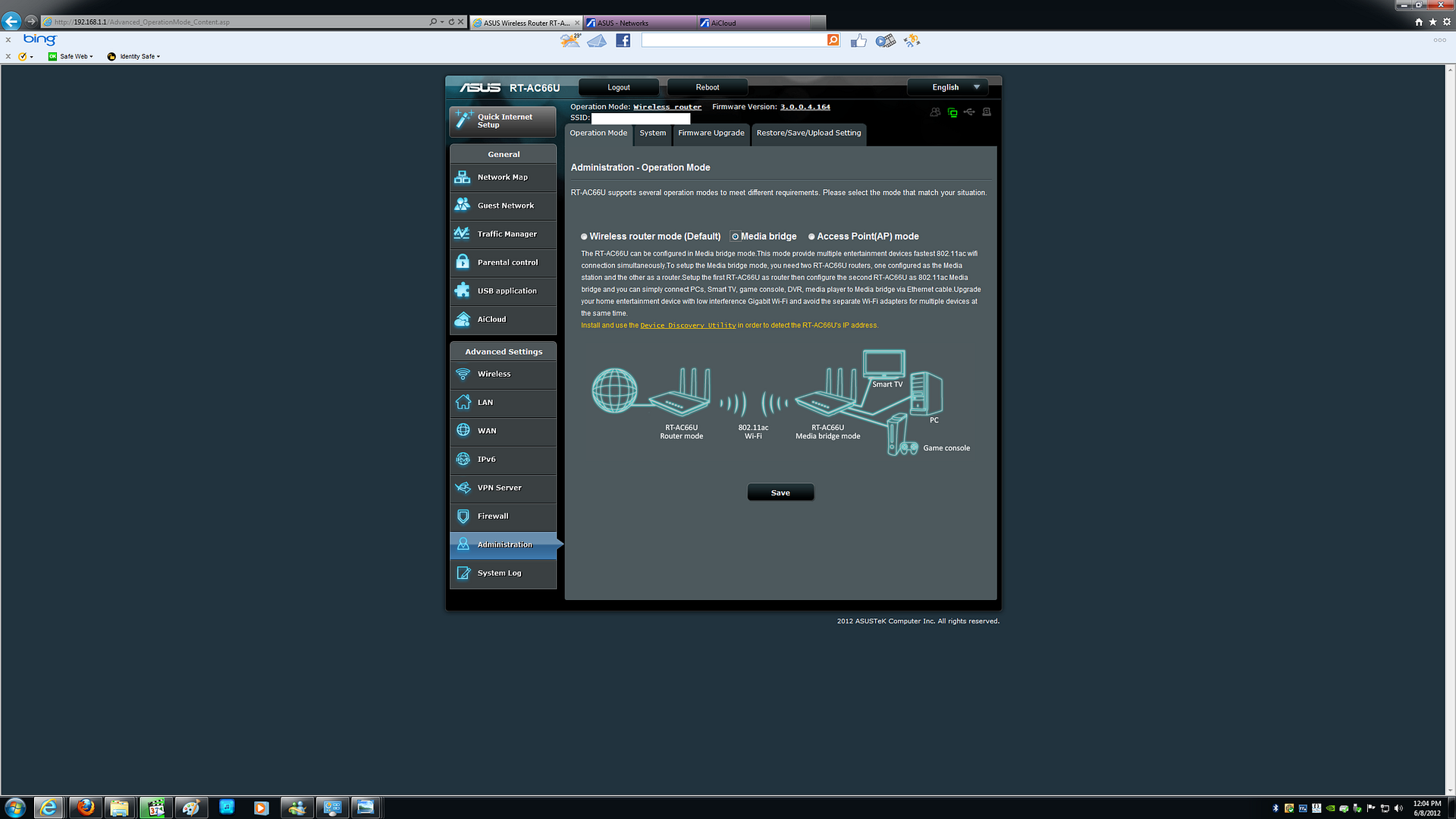This screenshot has width=1456, height=819.
Task: Open LAN settings
Action: point(503,403)
